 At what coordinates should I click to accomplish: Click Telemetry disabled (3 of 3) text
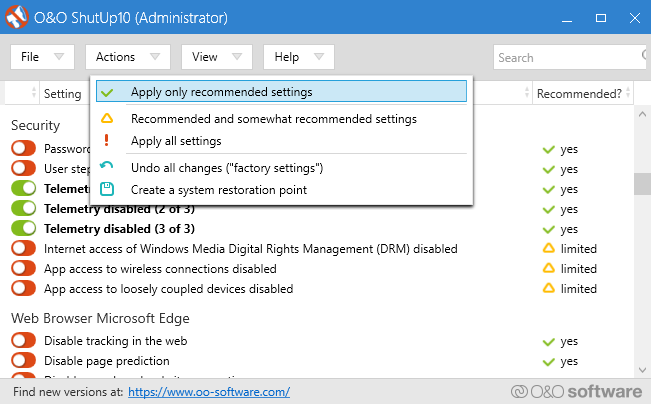coord(120,229)
